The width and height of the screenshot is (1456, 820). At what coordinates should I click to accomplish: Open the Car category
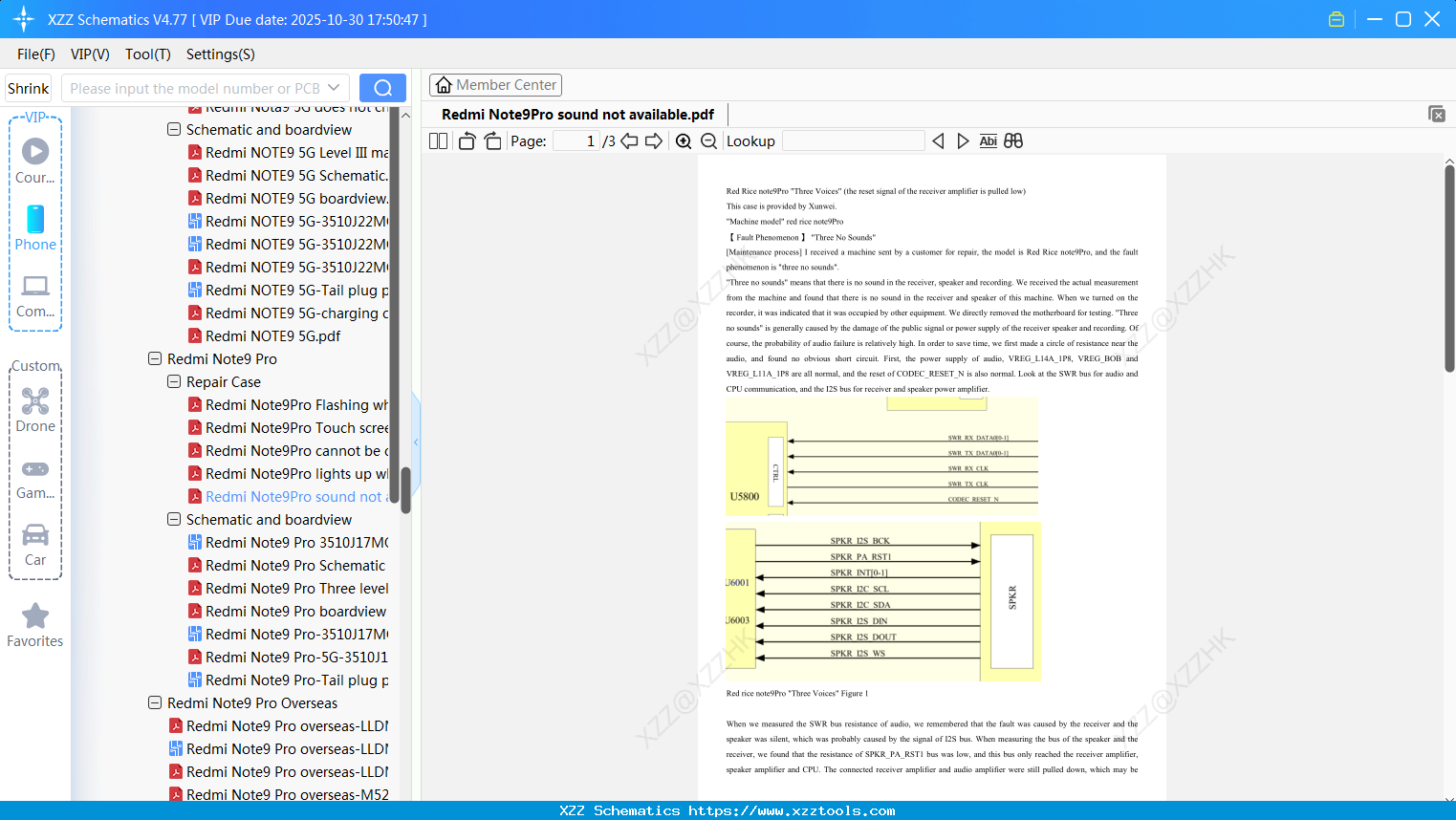(x=35, y=544)
